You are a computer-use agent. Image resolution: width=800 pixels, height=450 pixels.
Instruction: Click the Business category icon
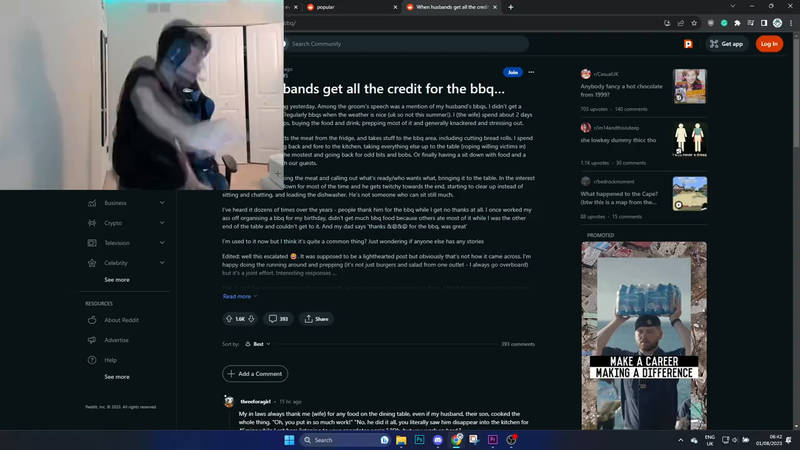(x=92, y=203)
